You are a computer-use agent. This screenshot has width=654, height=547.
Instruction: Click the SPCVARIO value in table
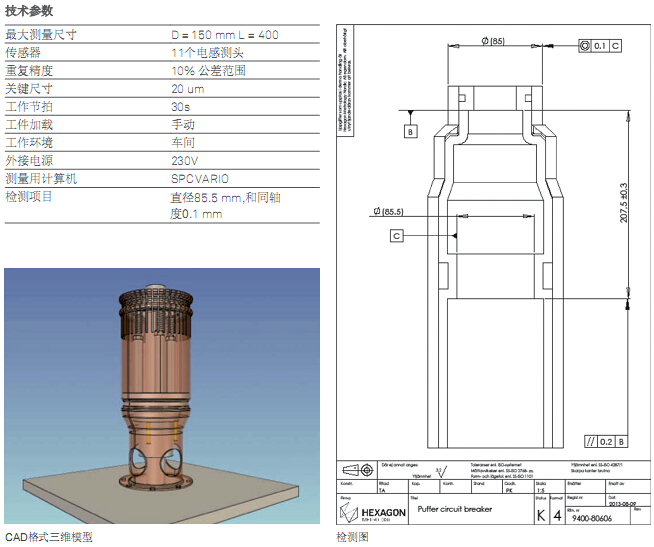[x=200, y=179]
